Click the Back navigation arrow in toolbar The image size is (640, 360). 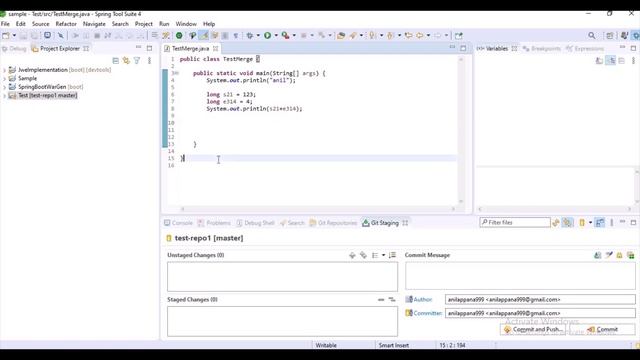420,36
